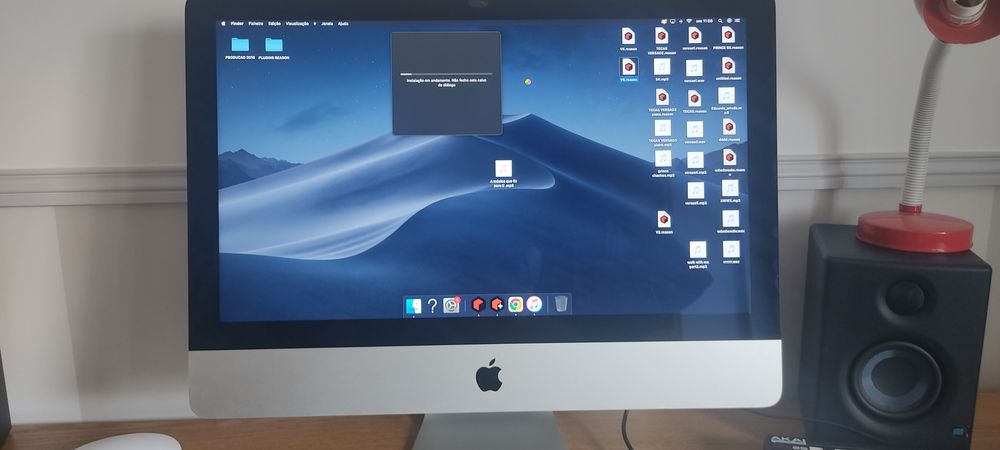Screen dimensions: 1000x450
Task: Click the installation progress bar in the dialog
Action: coord(446,74)
